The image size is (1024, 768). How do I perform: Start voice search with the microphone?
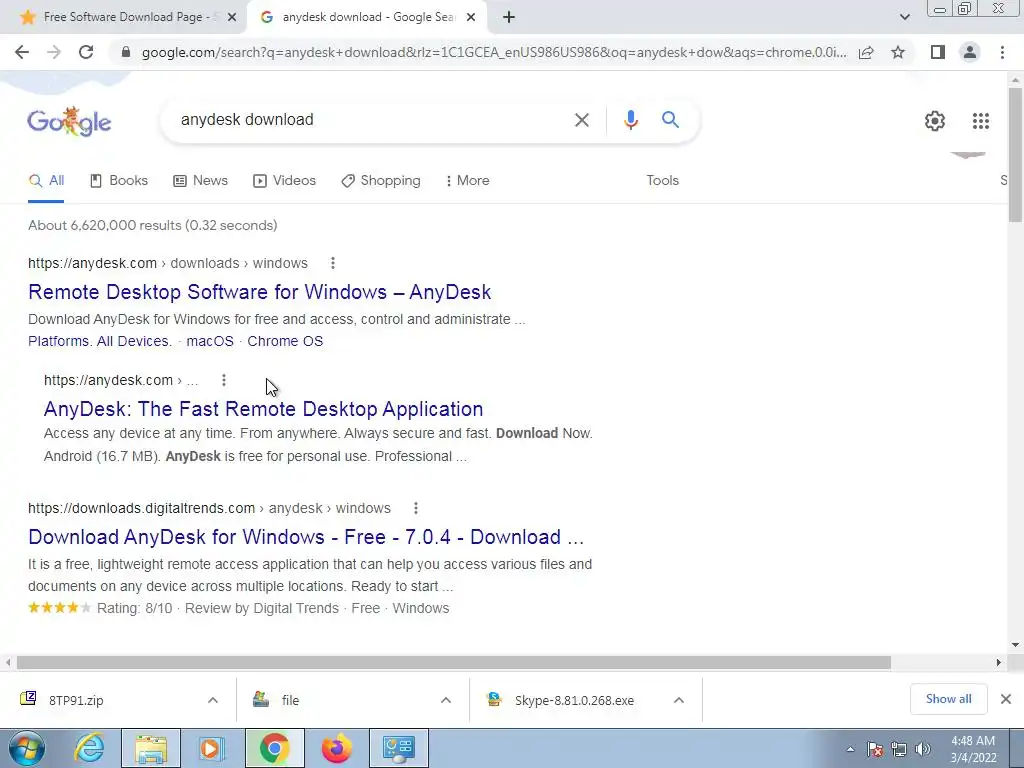630,120
